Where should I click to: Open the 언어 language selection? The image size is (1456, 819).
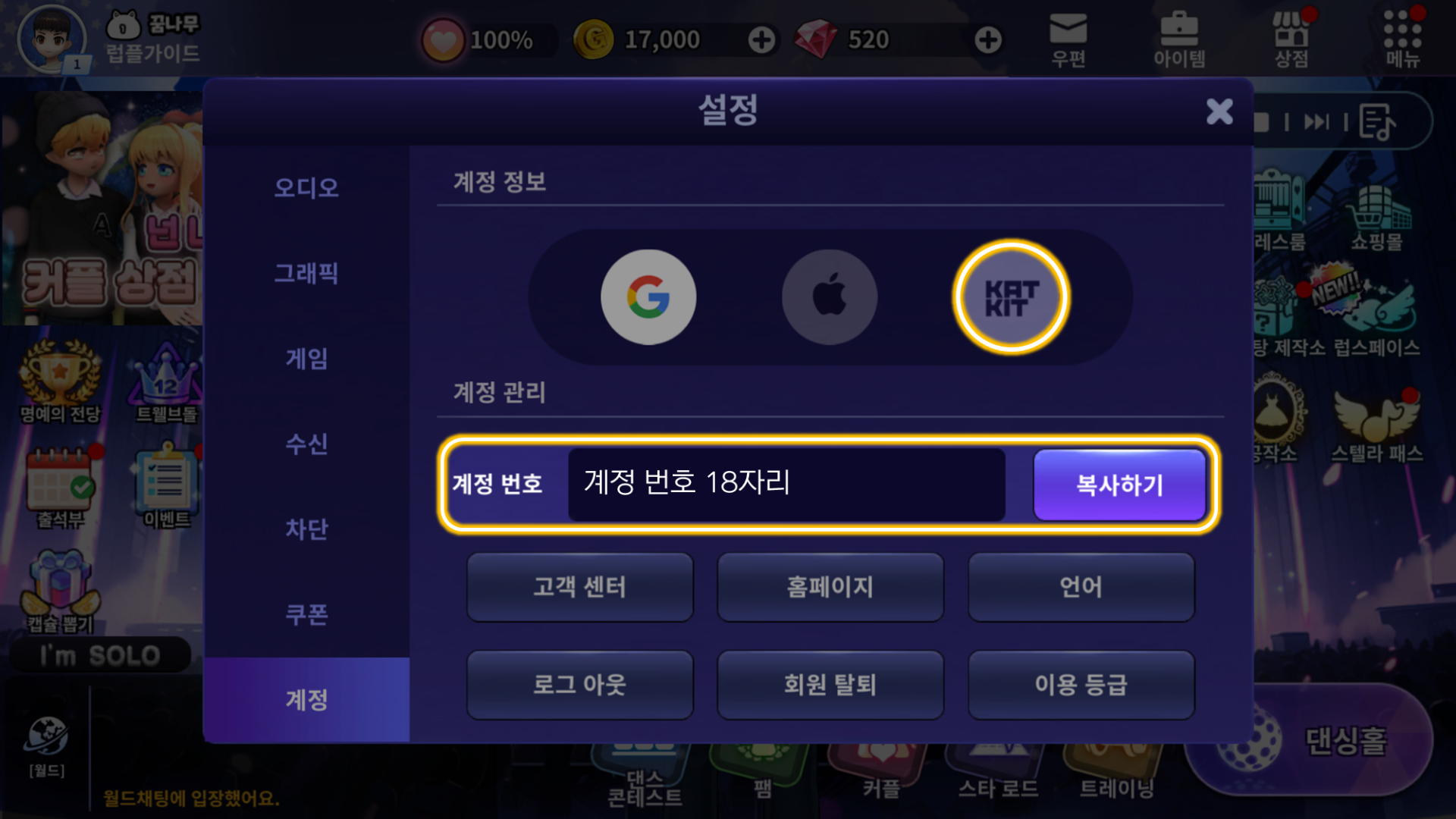click(x=1081, y=587)
